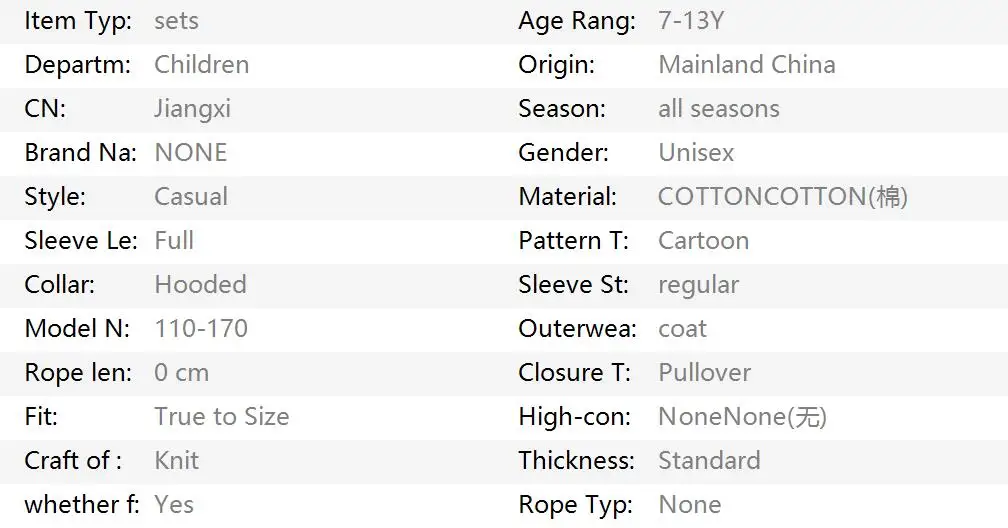Select the "Pullover" closure type value

704,373
